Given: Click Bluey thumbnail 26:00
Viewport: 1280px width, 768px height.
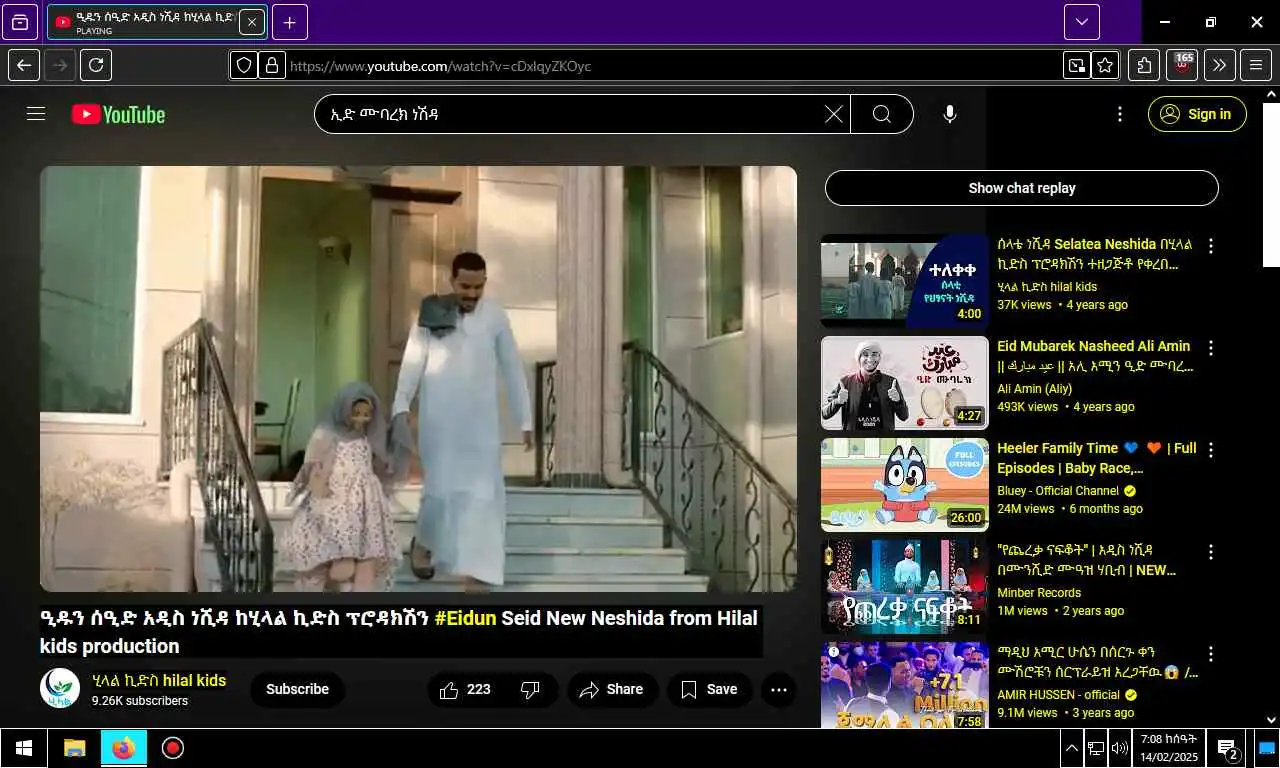Looking at the screenshot, I should (x=905, y=485).
